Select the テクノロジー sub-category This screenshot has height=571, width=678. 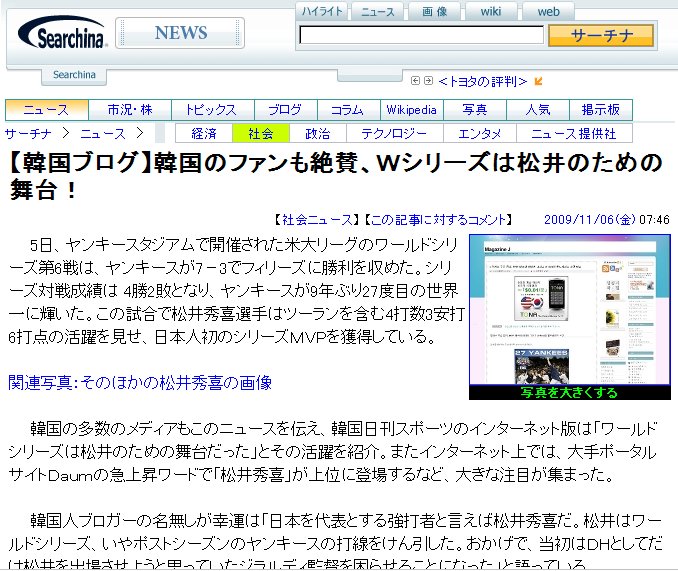[x=394, y=134]
